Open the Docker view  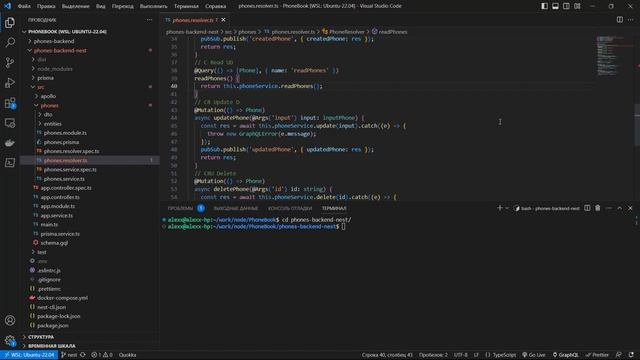click(10, 143)
